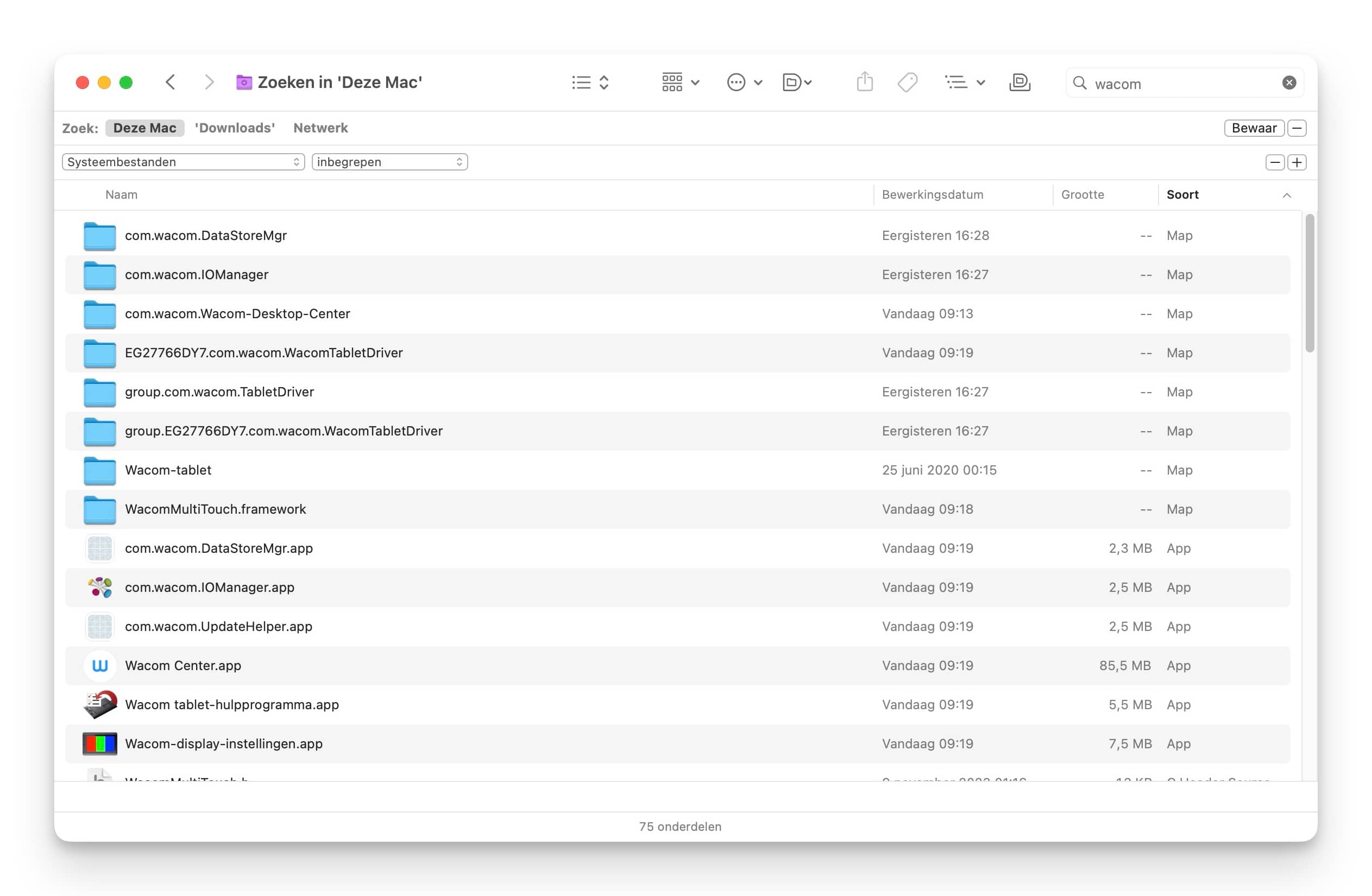The width and height of the screenshot is (1372, 896).
Task: Click the purple search folder title icon
Action: 244,83
